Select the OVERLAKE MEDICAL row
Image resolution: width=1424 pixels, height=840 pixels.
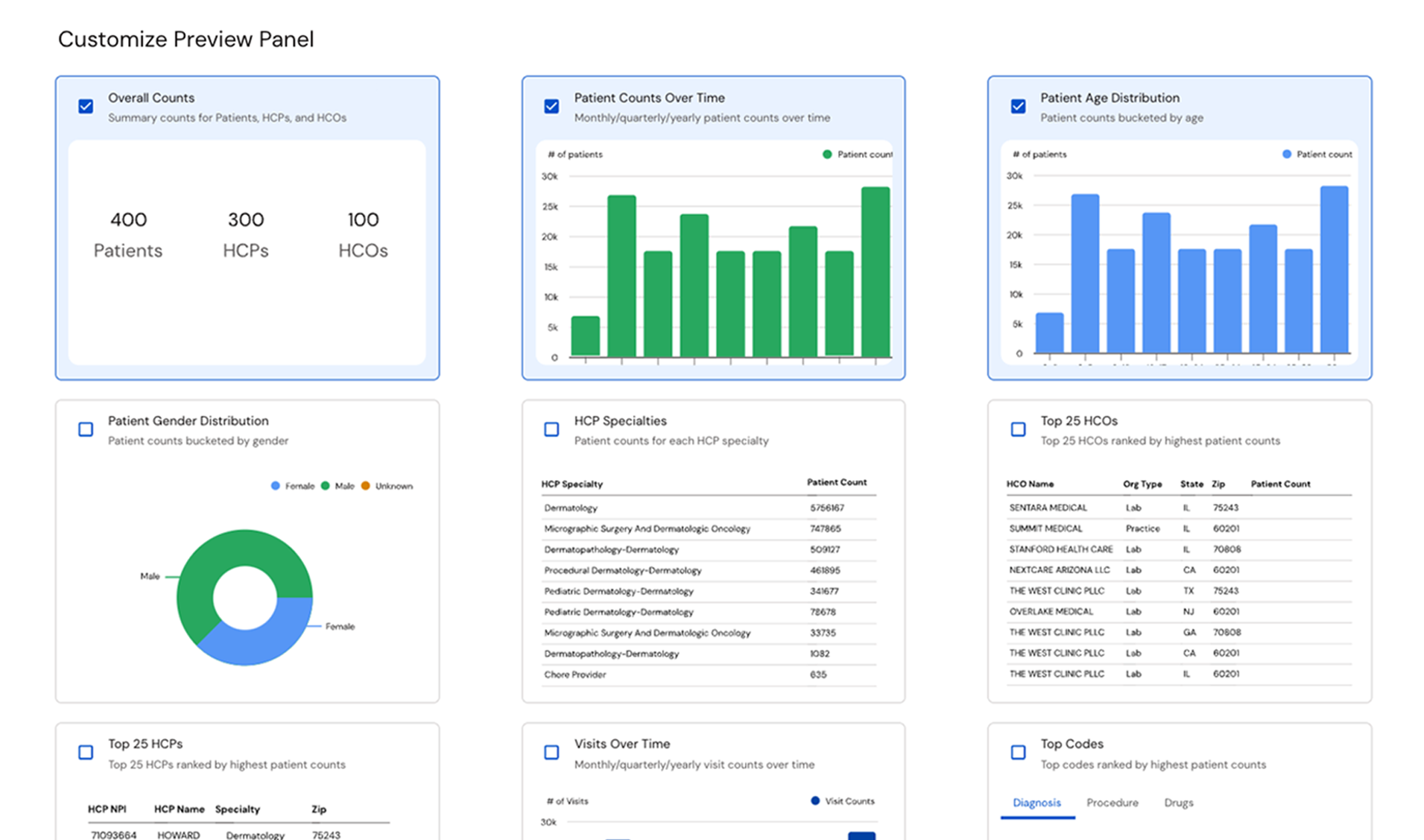click(1179, 612)
